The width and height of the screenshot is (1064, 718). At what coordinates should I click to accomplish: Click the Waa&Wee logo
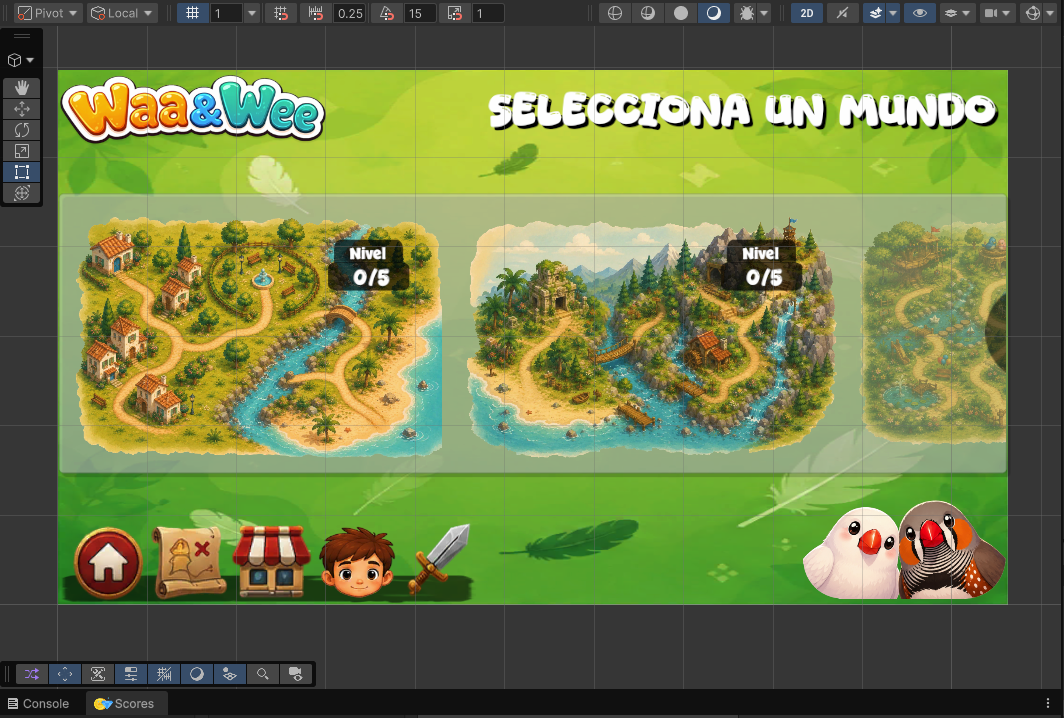pos(193,109)
